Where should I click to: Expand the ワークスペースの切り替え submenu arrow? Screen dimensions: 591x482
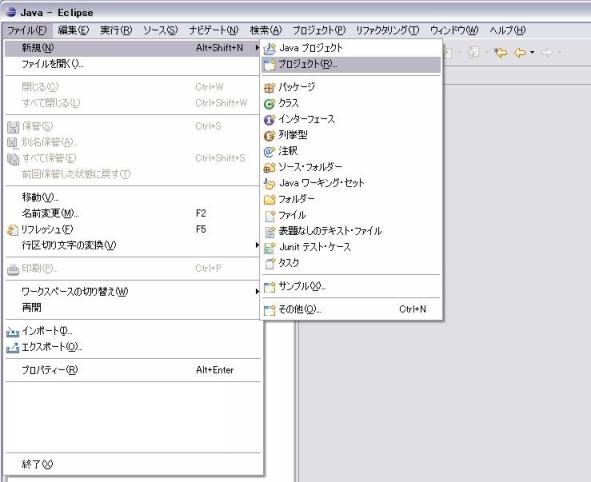(x=257, y=292)
